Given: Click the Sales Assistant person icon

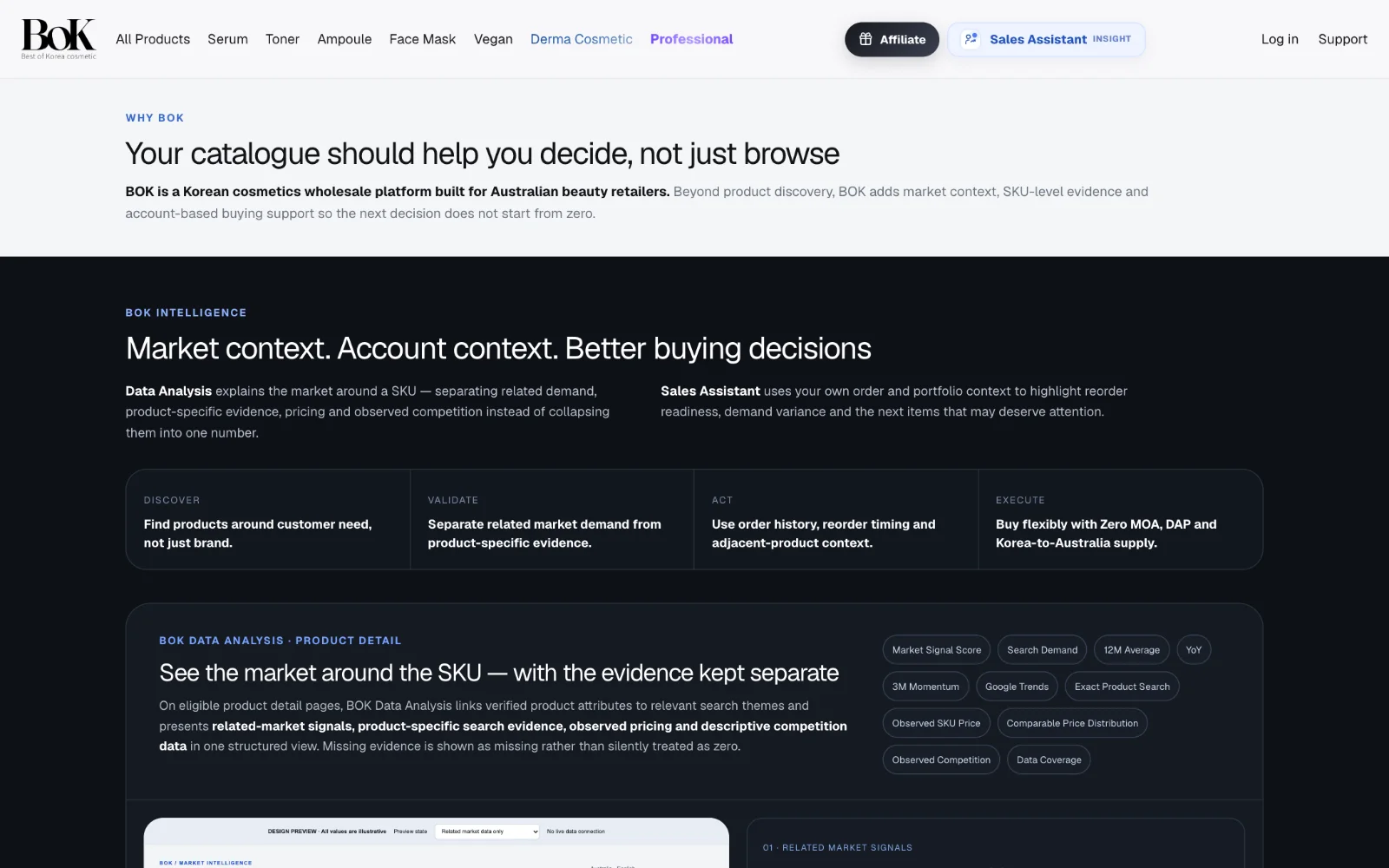Looking at the screenshot, I should pos(971,39).
